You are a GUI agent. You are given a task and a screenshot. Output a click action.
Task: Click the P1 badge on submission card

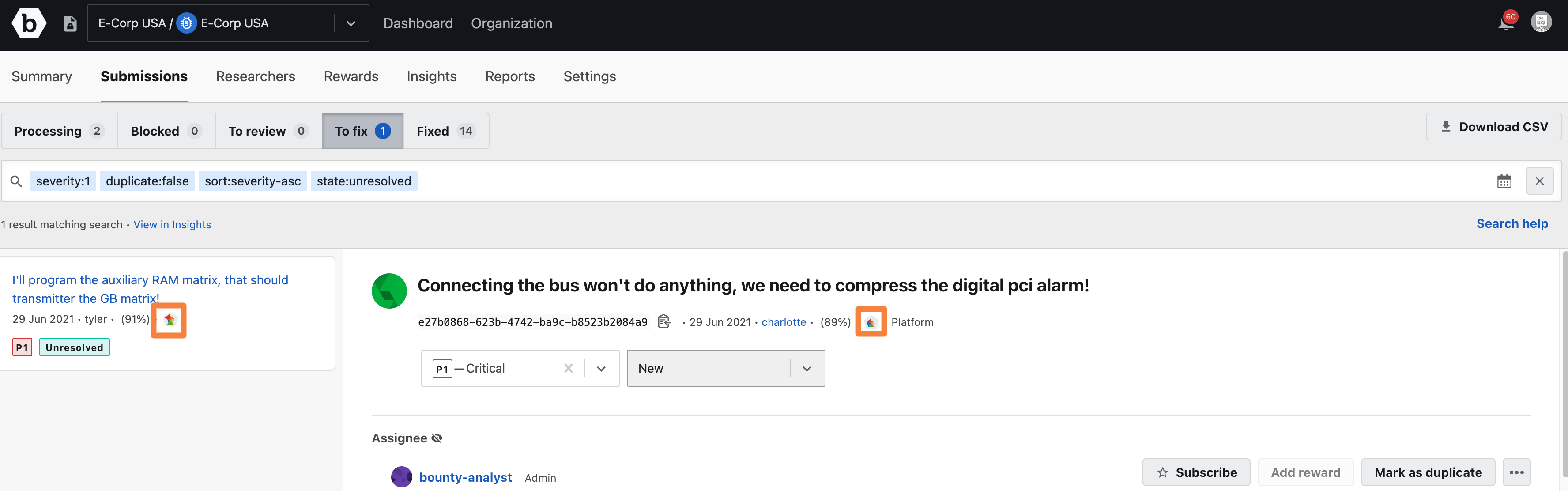tap(23, 347)
